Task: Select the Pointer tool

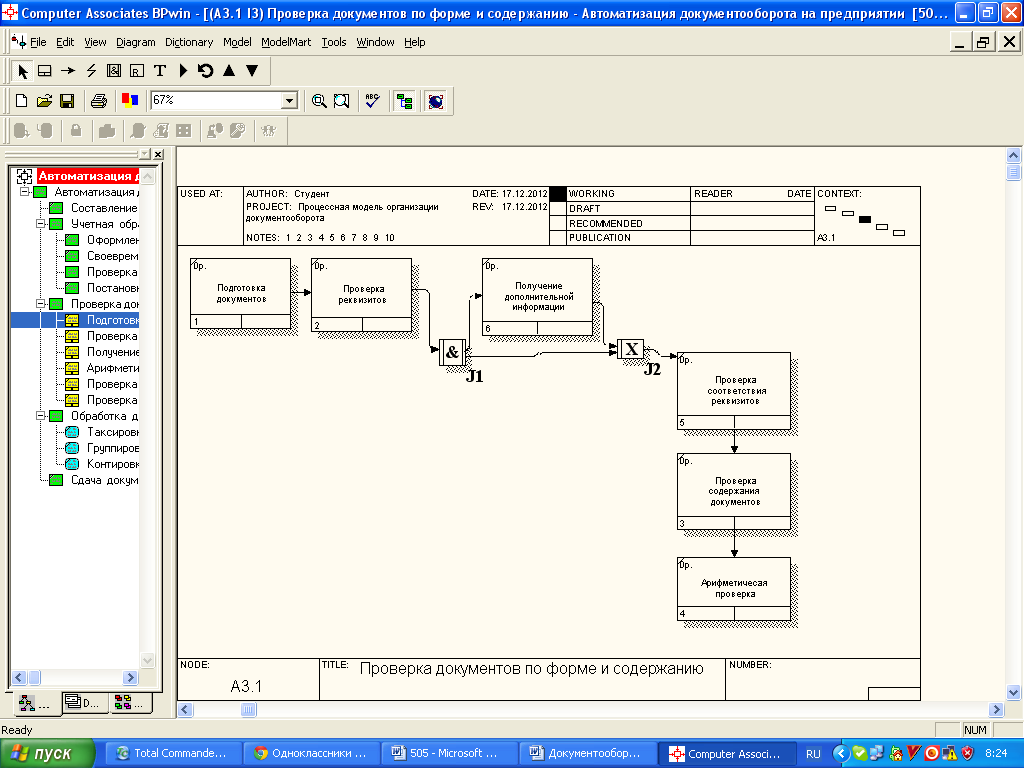Action: 22,71
